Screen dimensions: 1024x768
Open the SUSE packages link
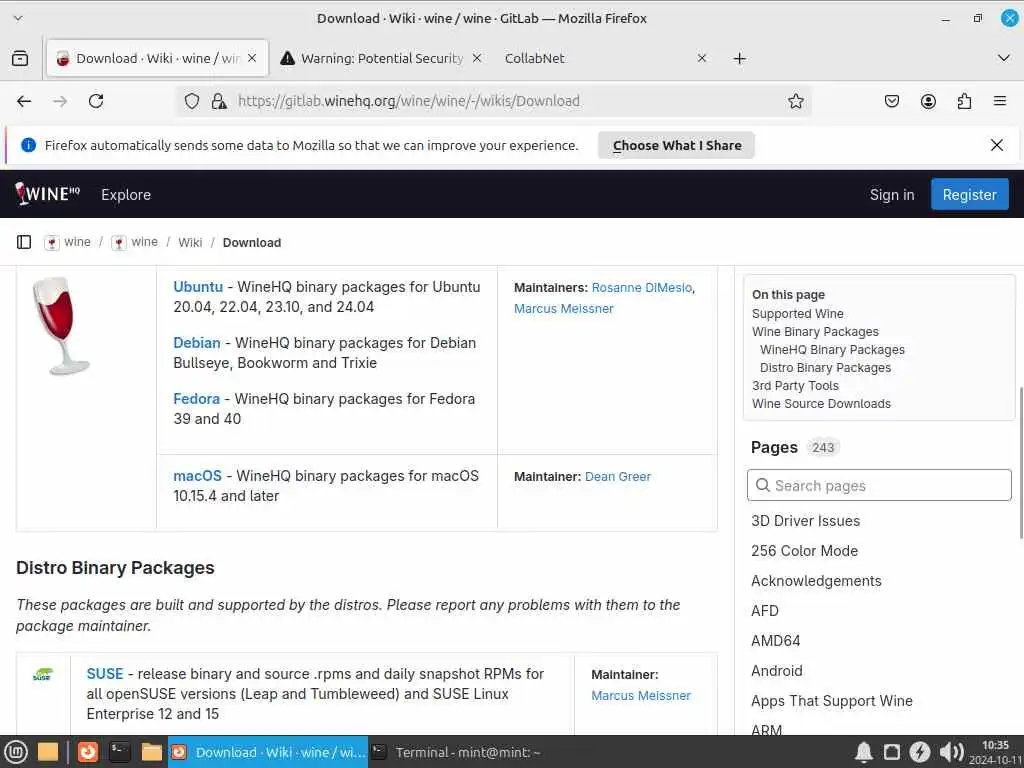(104, 674)
